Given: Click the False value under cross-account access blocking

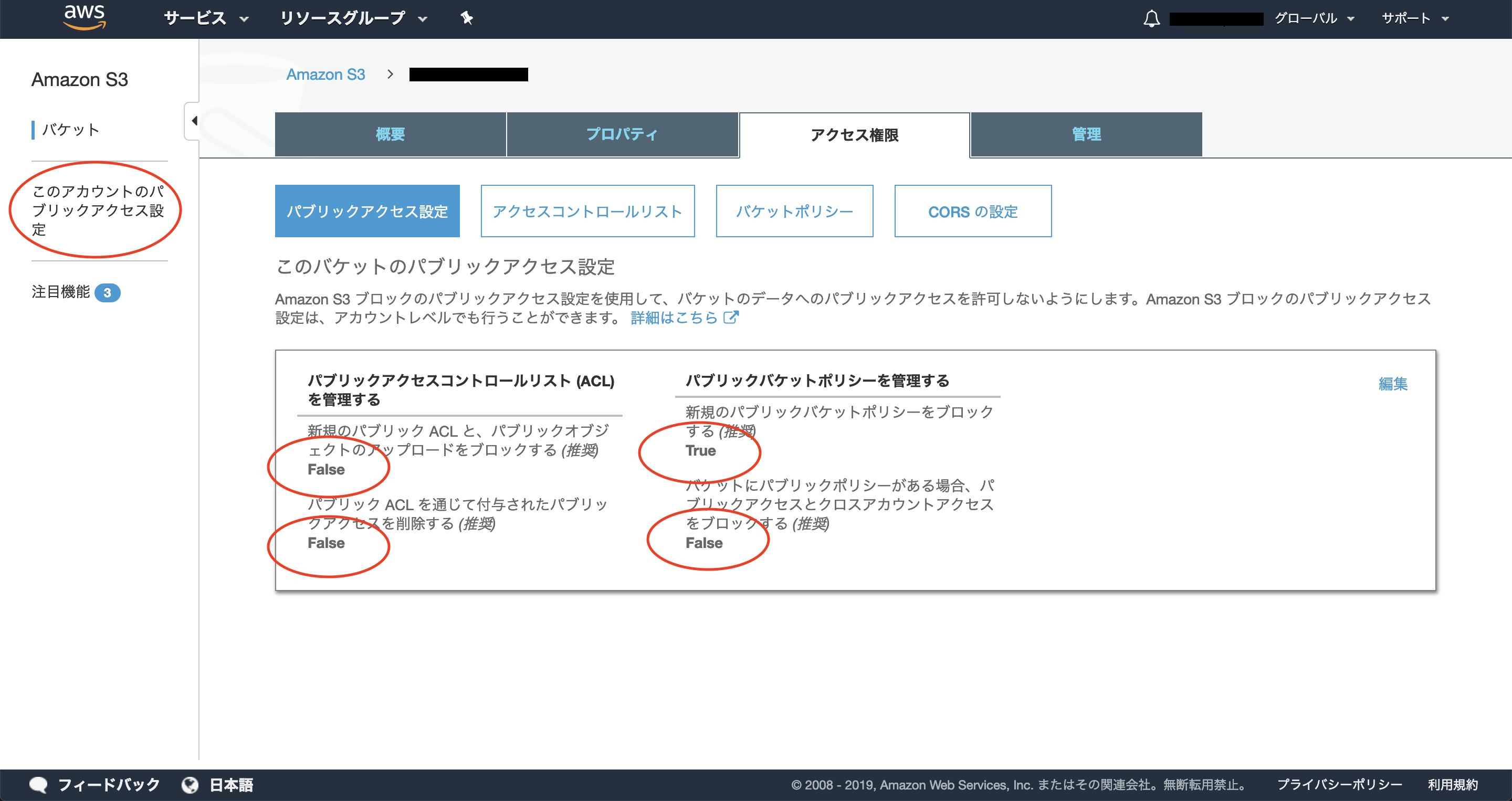Looking at the screenshot, I should click(705, 543).
